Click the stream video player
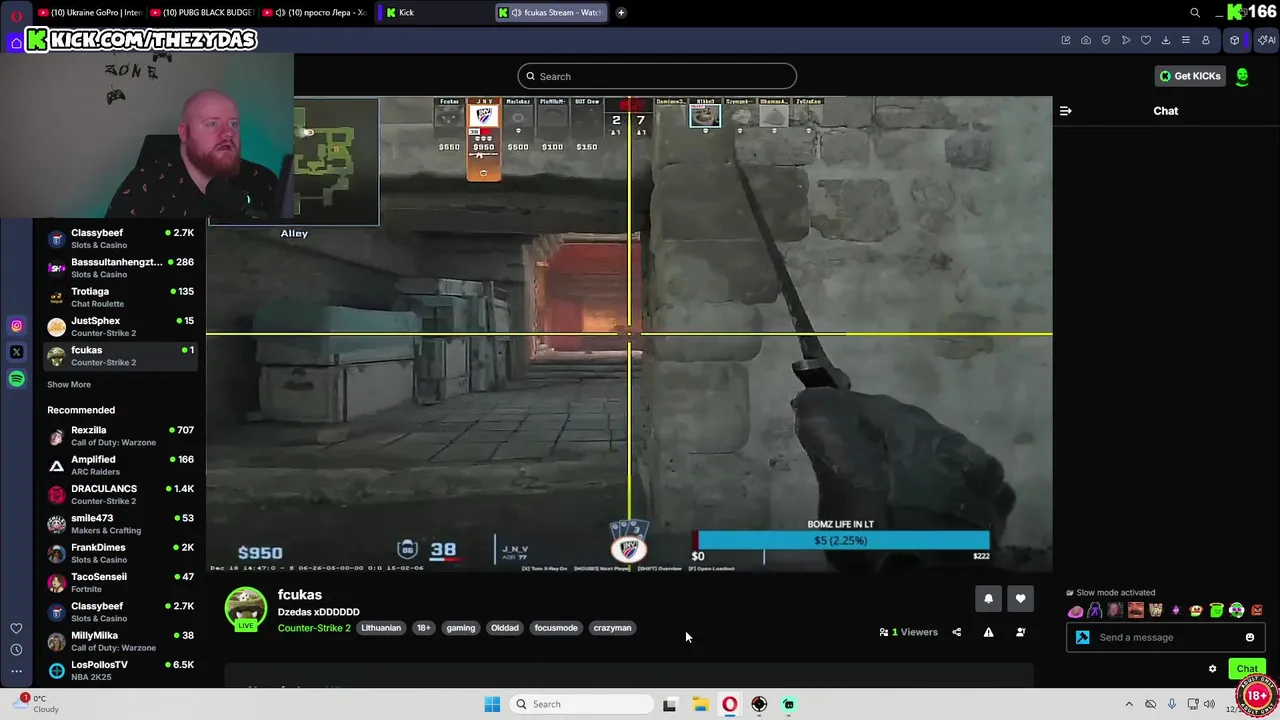This screenshot has width=1280, height=720. click(629, 335)
